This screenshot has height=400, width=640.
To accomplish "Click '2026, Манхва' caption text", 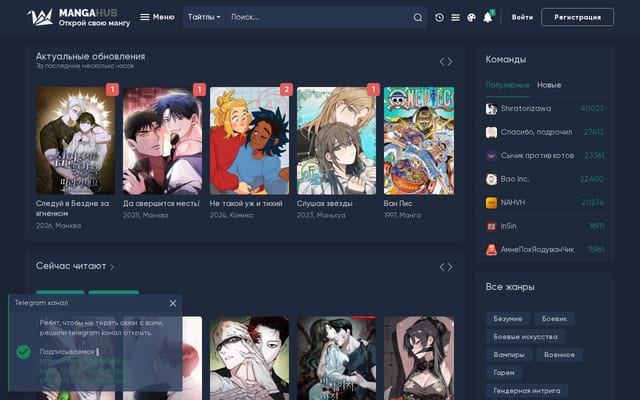I will coord(58,226).
